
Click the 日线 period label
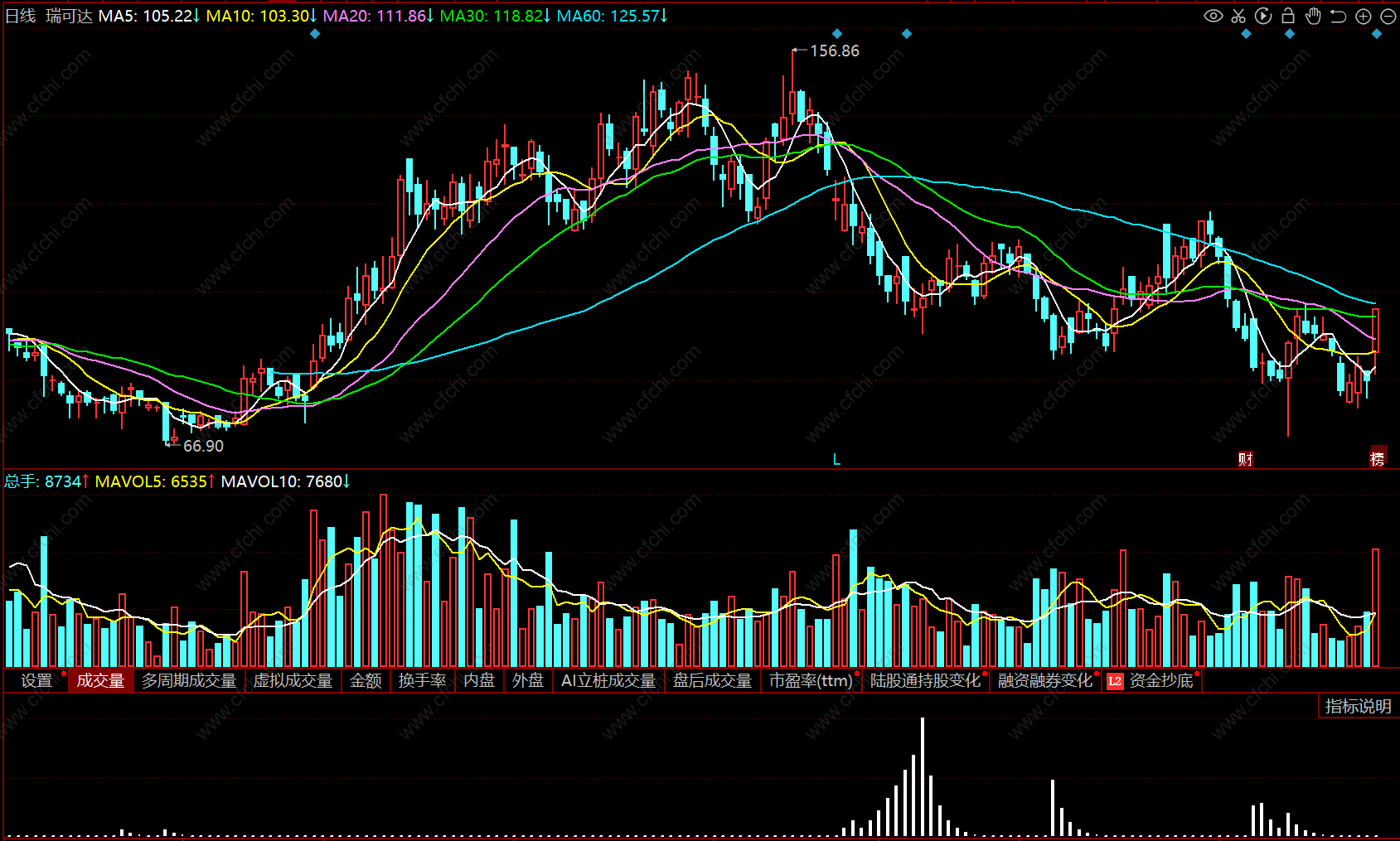pyautogui.click(x=21, y=16)
